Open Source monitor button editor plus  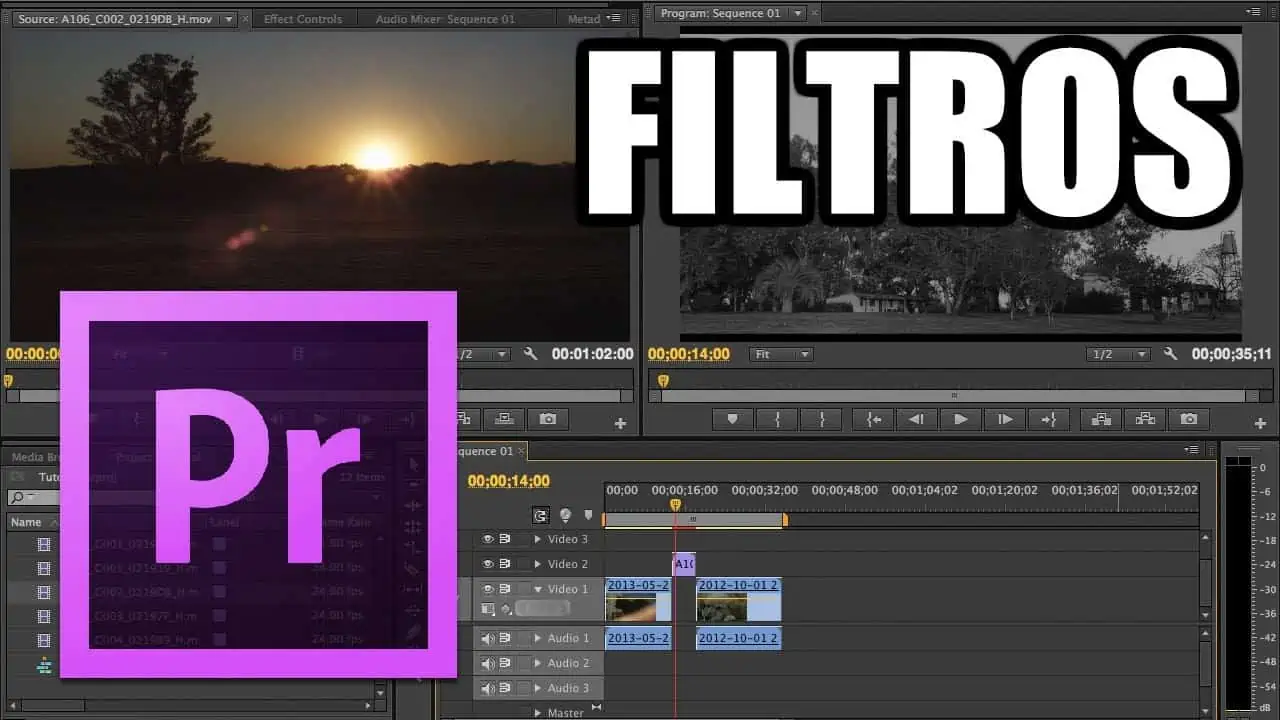tap(620, 424)
